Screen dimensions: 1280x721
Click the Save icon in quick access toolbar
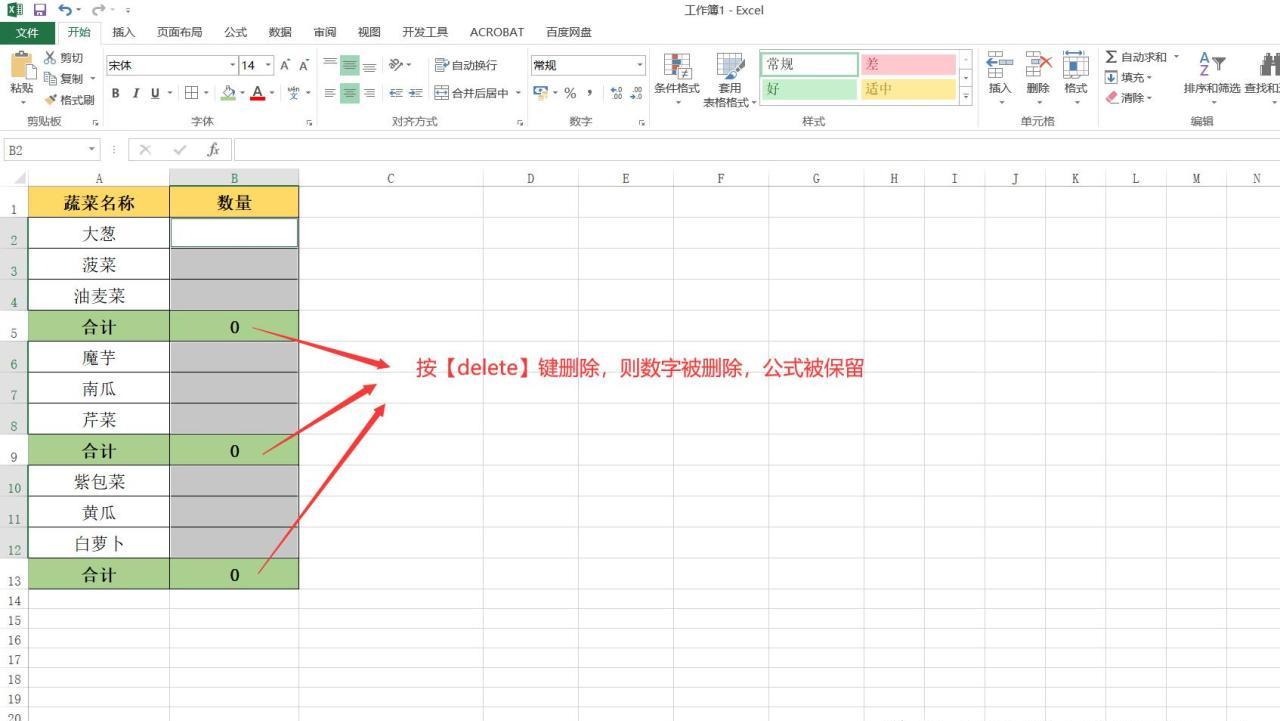(39, 10)
